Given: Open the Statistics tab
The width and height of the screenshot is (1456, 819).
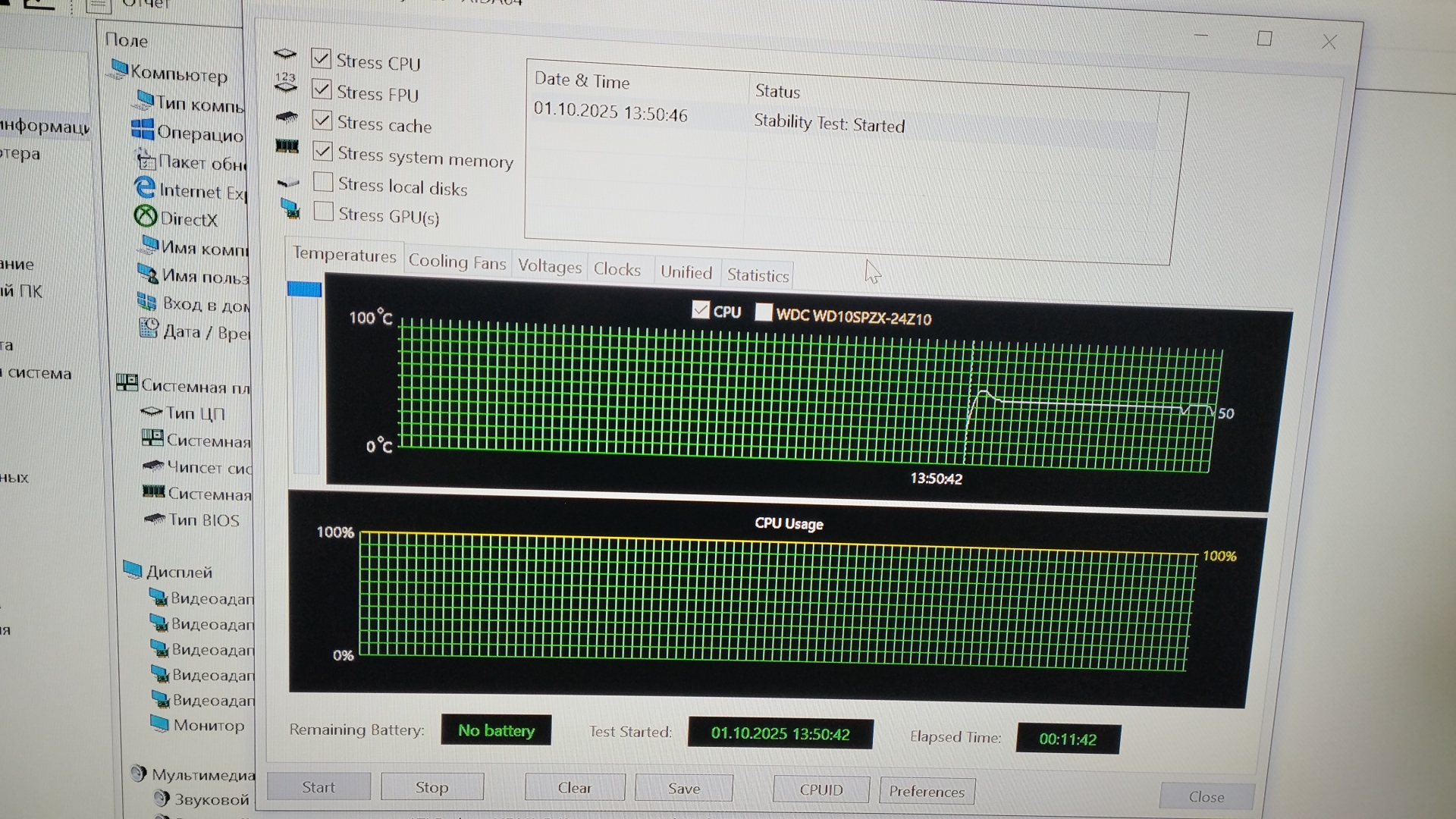Looking at the screenshot, I should pos(757,275).
